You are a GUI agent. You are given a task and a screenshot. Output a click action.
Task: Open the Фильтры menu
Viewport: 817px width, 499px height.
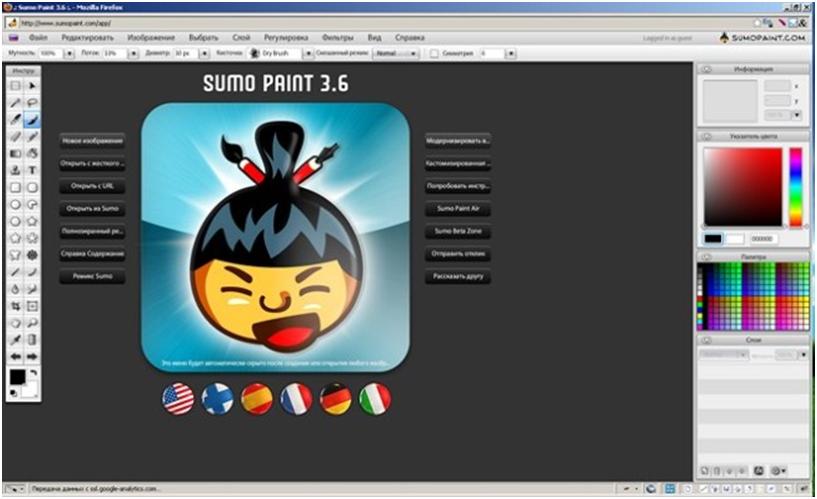[338, 38]
